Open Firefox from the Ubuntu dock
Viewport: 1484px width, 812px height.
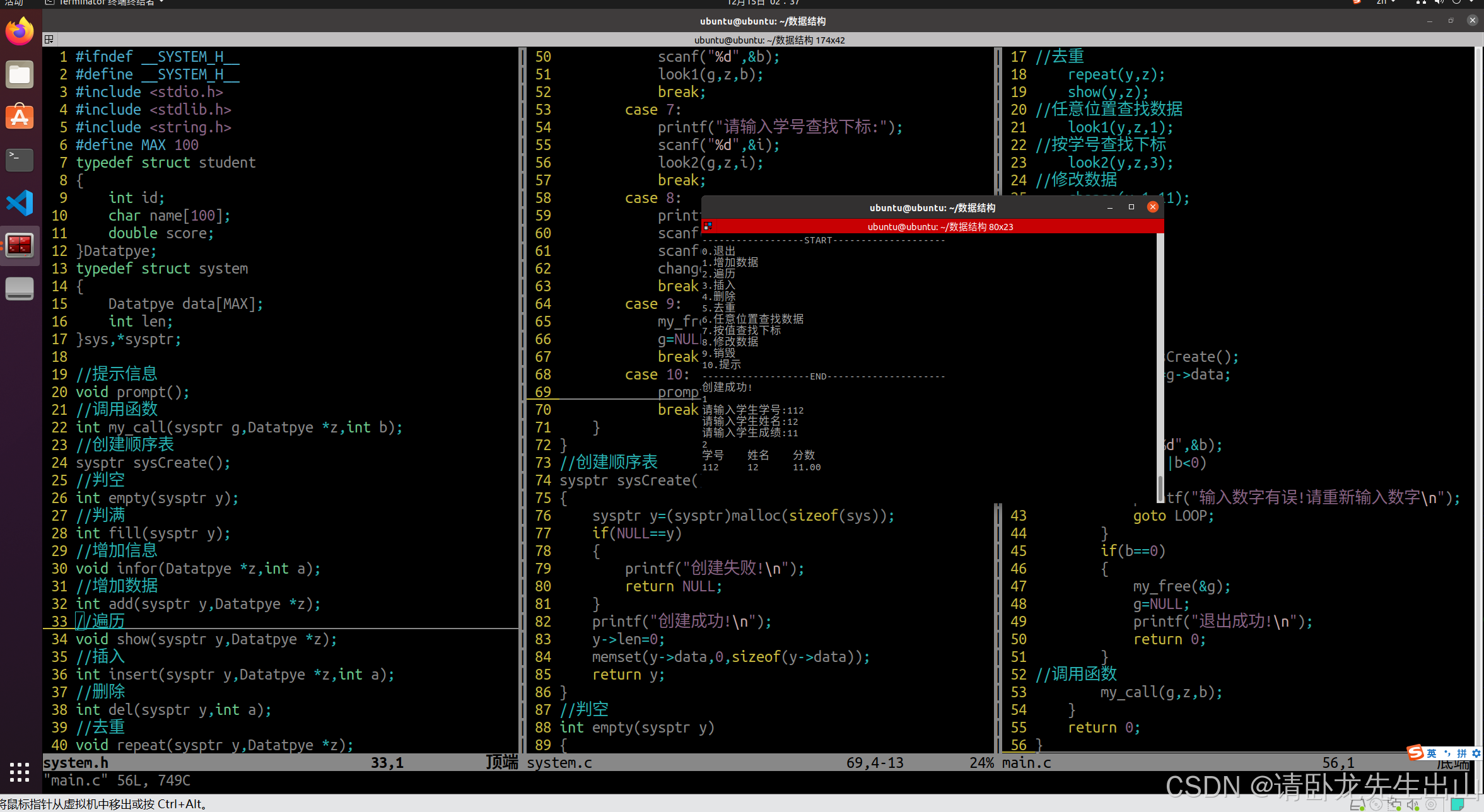(19, 30)
